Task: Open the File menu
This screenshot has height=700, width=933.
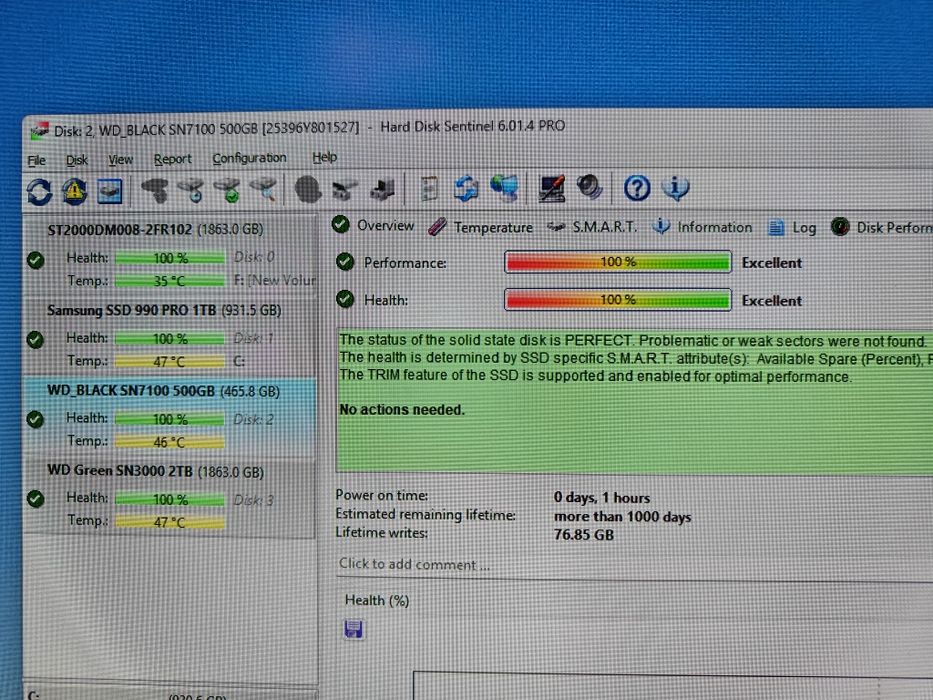Action: [x=36, y=161]
